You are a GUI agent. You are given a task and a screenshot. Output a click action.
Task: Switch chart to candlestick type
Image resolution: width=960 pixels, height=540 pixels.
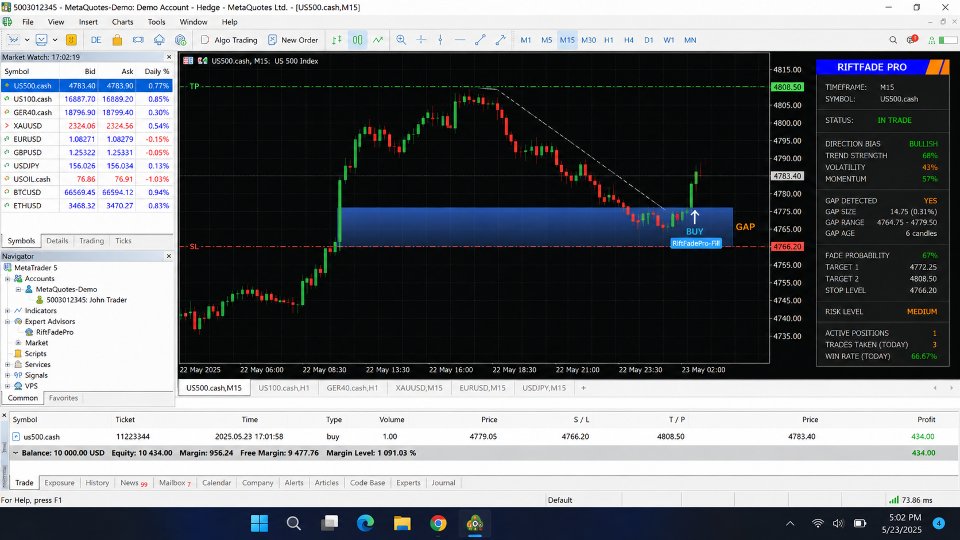(x=358, y=40)
